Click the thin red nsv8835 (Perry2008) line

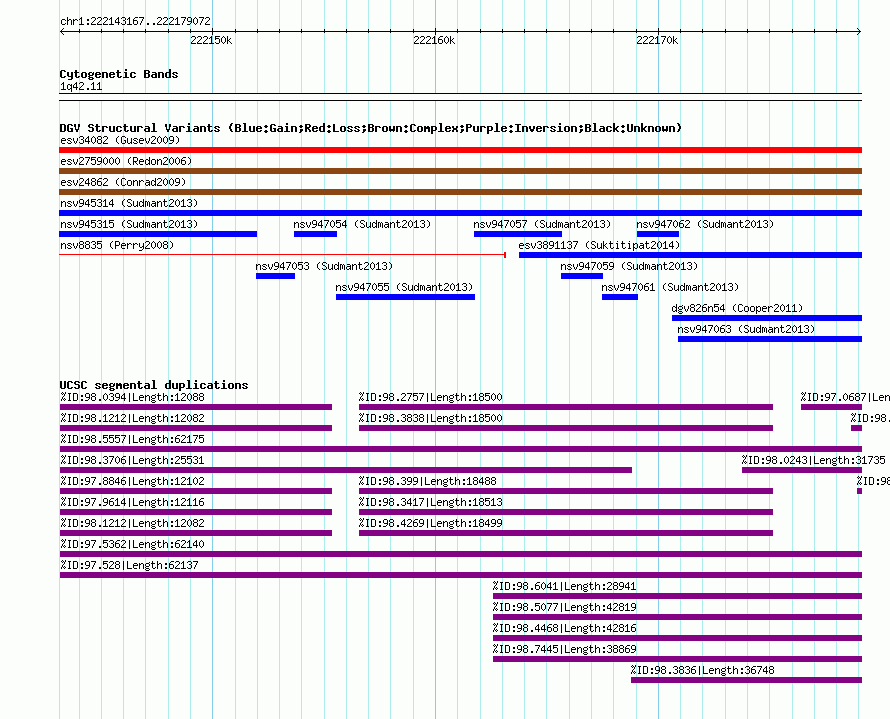tap(282, 255)
